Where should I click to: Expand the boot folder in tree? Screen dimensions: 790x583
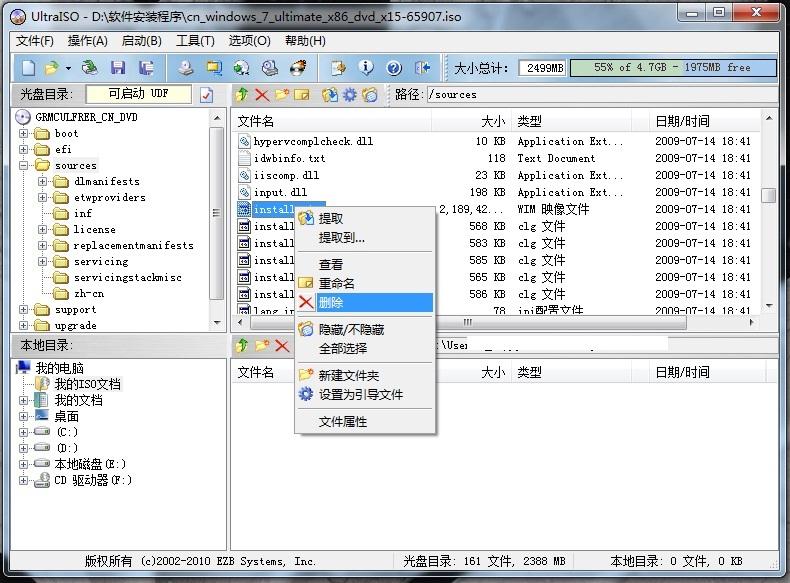[24, 134]
